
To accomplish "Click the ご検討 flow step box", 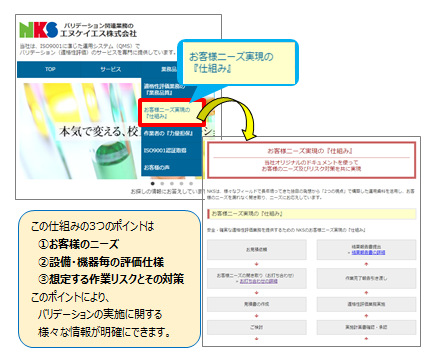I will pyautogui.click(x=257, y=327).
